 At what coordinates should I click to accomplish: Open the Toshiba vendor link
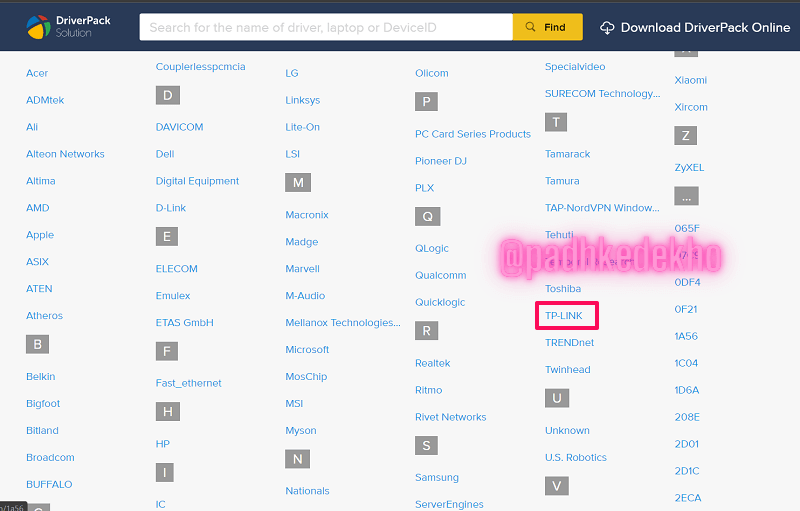563,289
